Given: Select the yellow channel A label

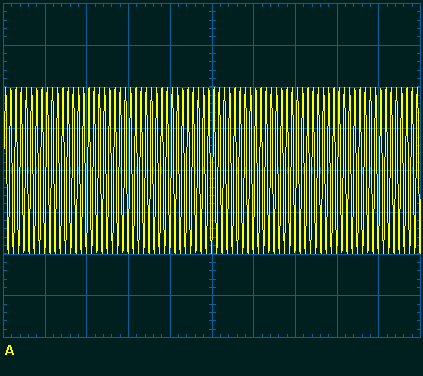Looking at the screenshot, I should (x=9, y=350).
